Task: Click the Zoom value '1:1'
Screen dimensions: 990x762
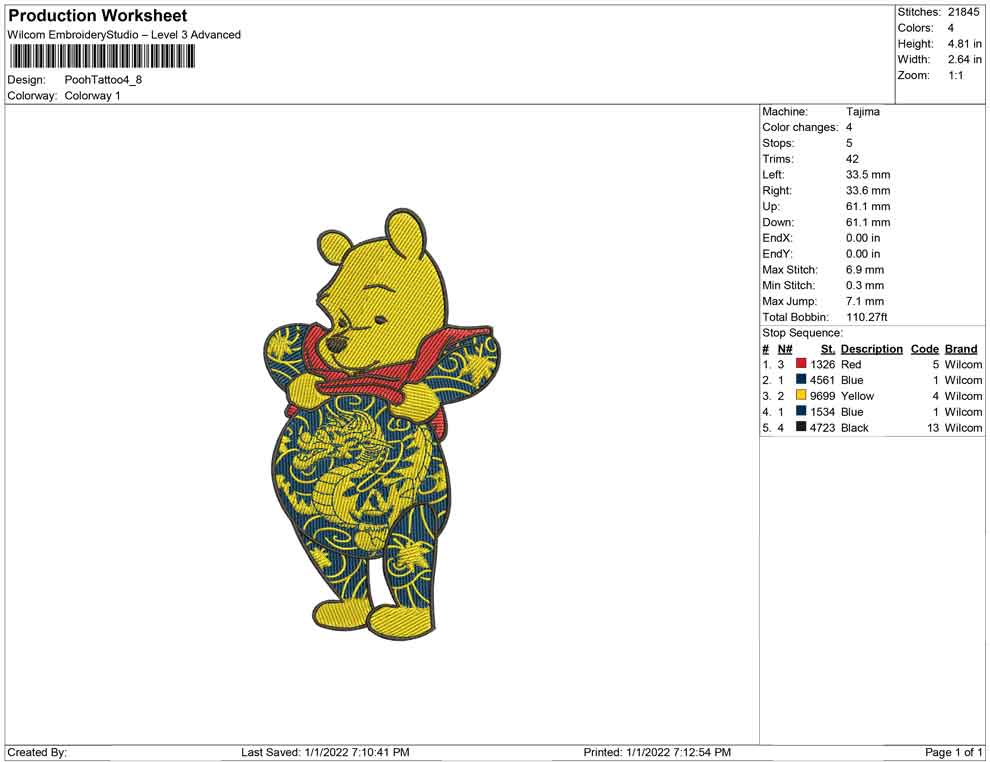Action: click(x=955, y=75)
